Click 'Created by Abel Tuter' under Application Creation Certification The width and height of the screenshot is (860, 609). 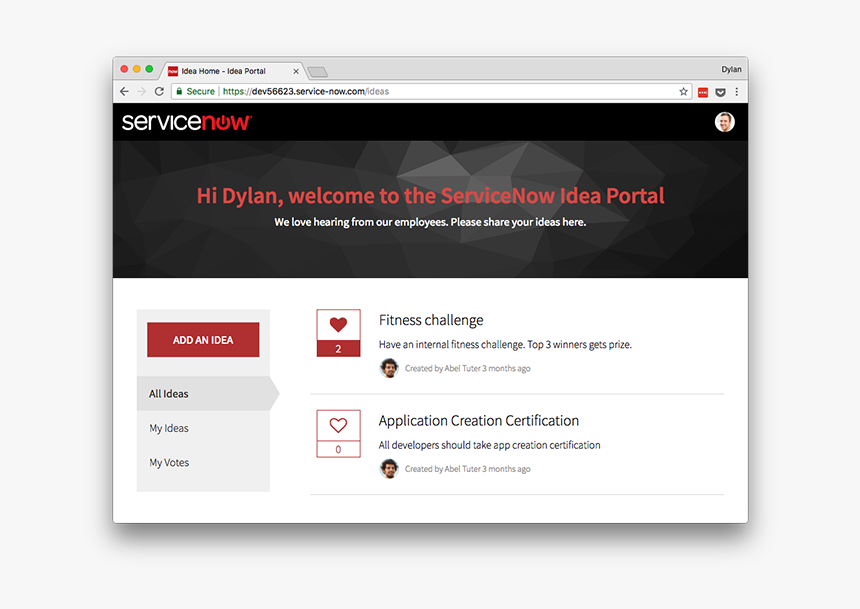coord(467,469)
